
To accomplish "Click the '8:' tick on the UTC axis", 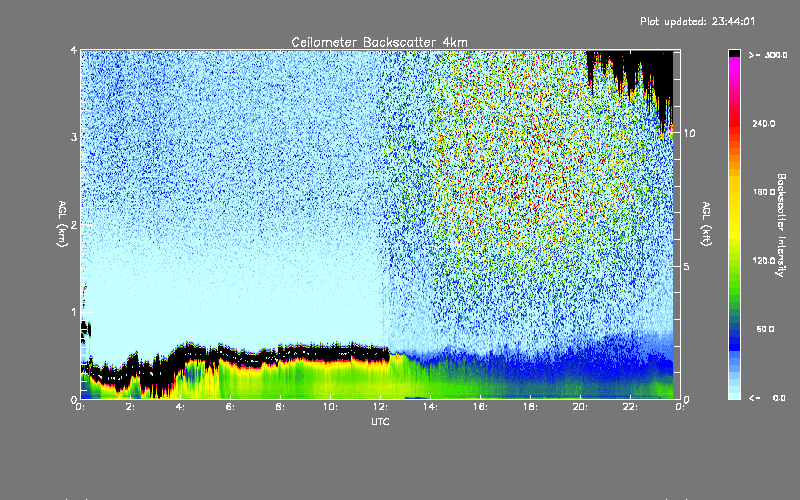I will [280, 407].
